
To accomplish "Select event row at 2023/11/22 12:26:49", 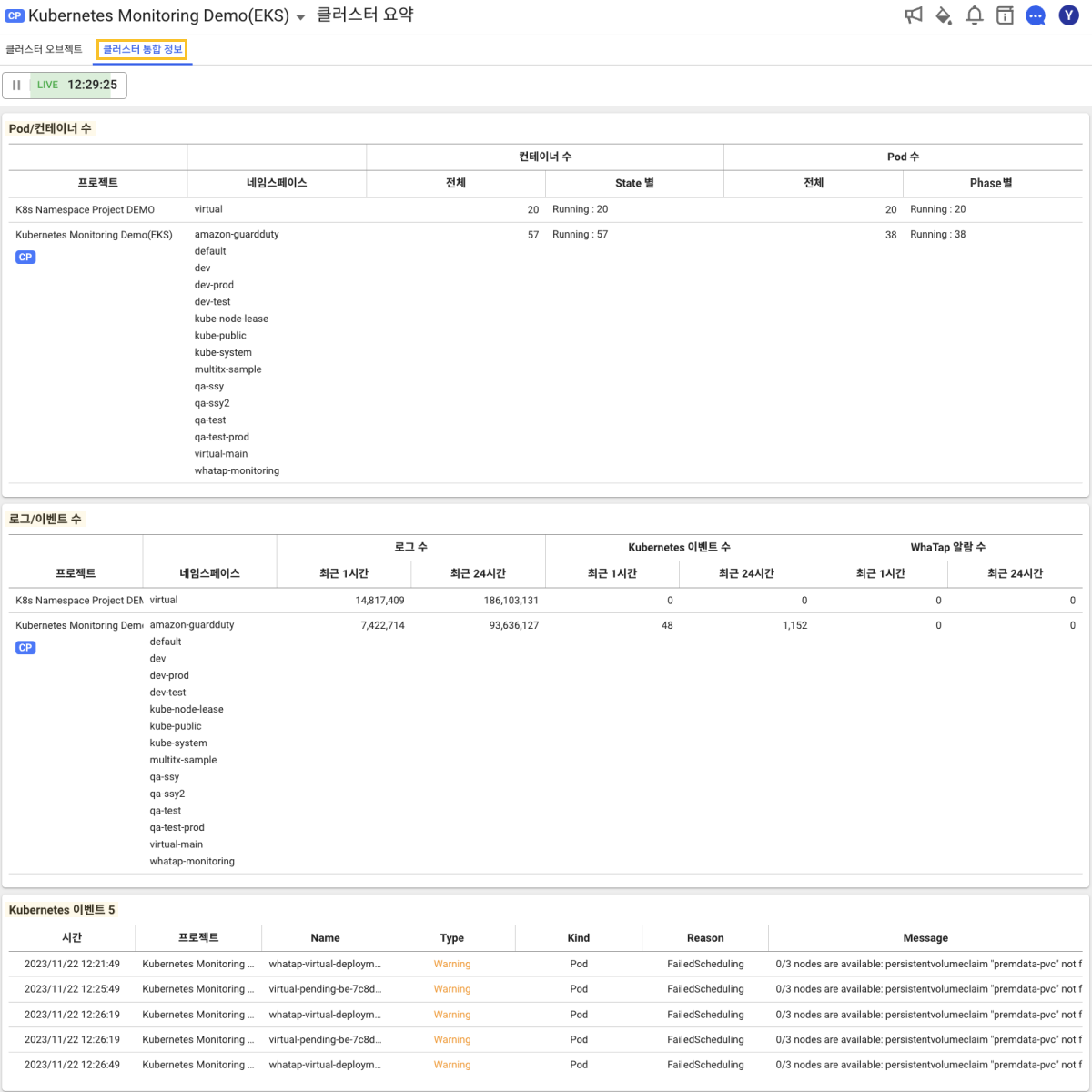I will [546, 1065].
